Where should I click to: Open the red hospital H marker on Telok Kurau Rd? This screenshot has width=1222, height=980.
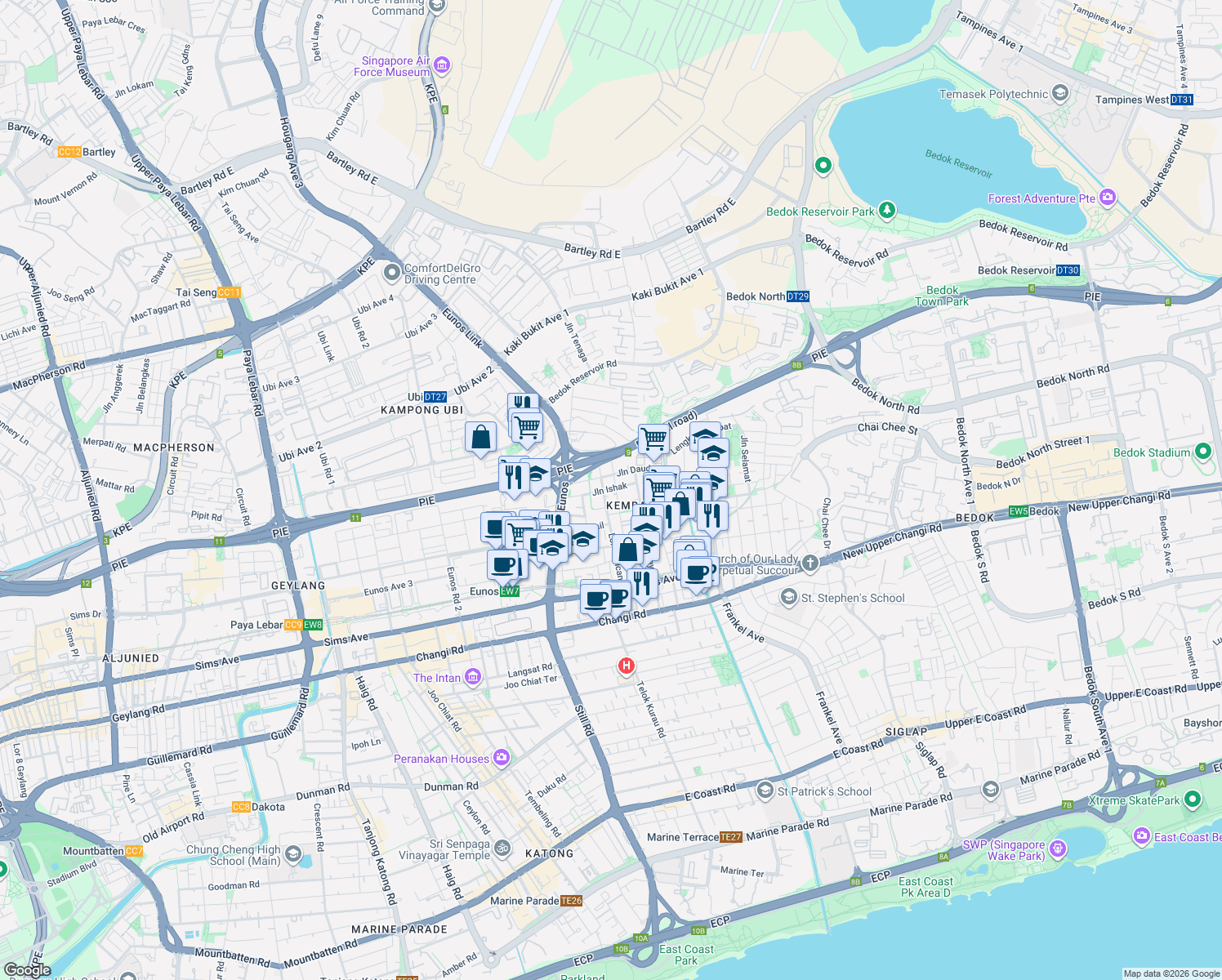coord(626,666)
